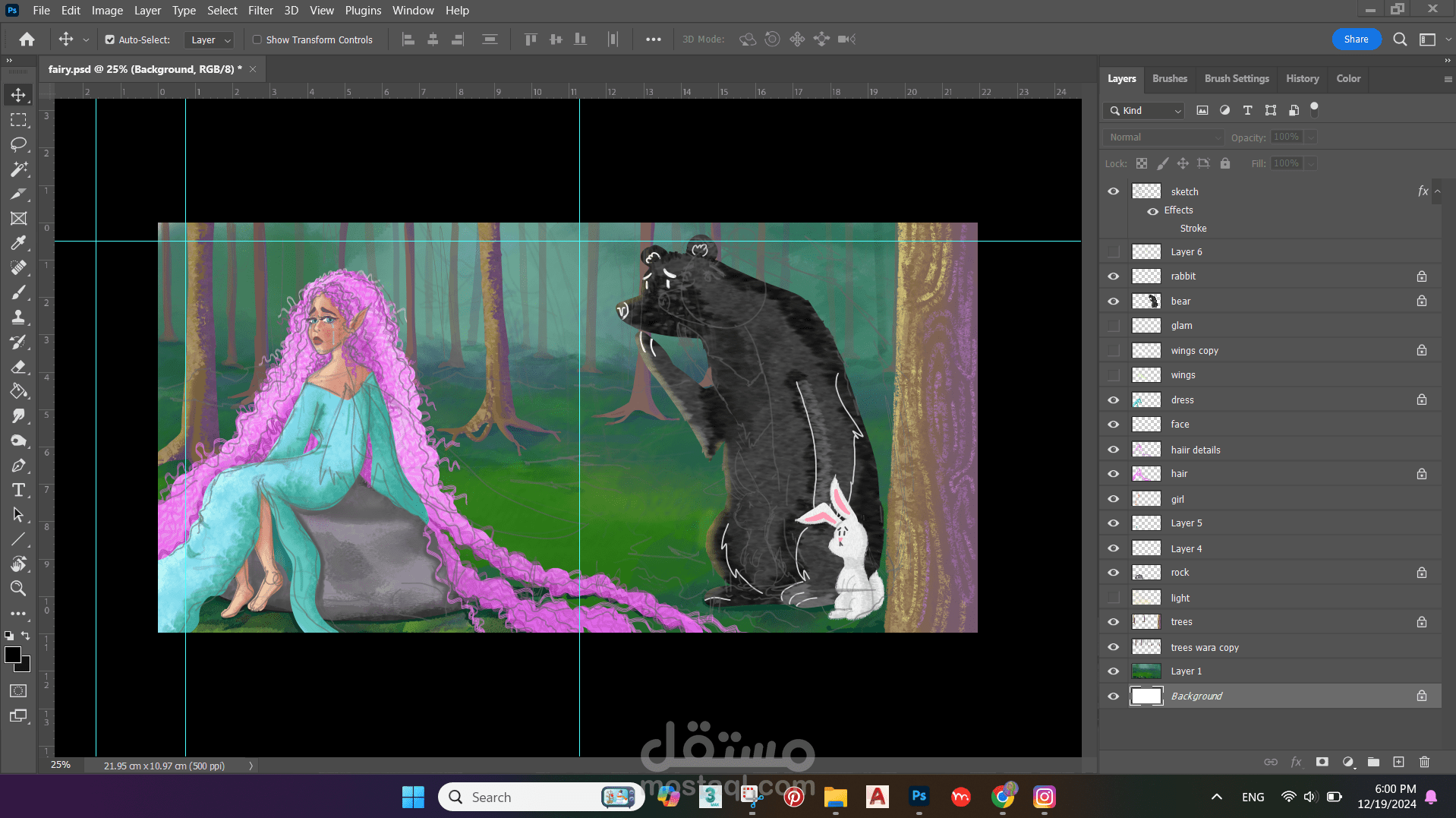The width and height of the screenshot is (1456, 818).
Task: Select the Eyedropper tool
Action: 18,243
